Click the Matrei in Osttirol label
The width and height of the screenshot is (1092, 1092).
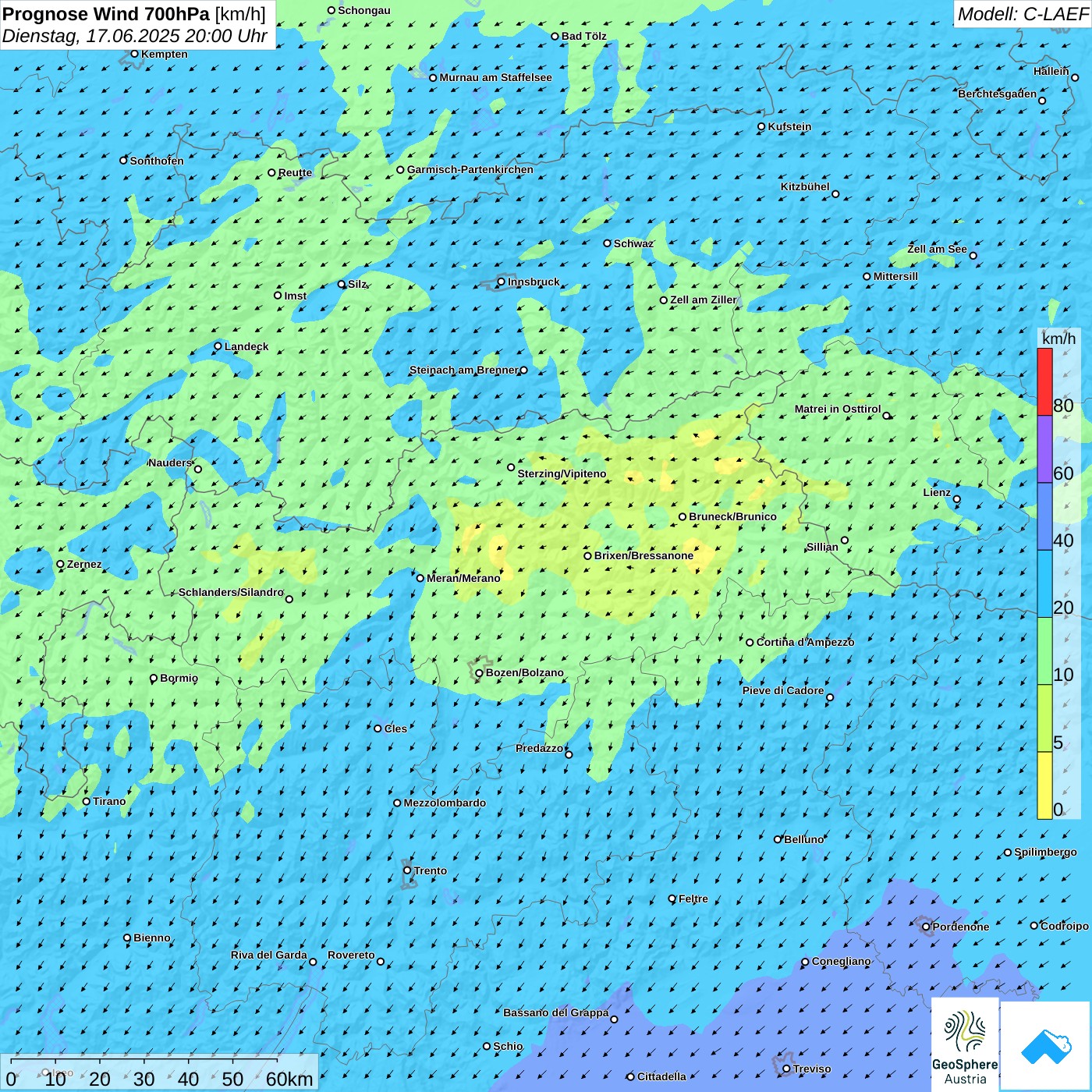[838, 409]
